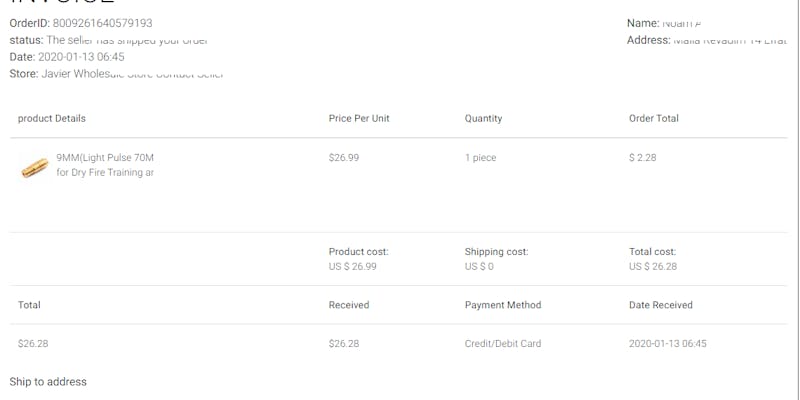The image size is (800, 400).
Task: Click the Ship to address heading
Action: 48,382
